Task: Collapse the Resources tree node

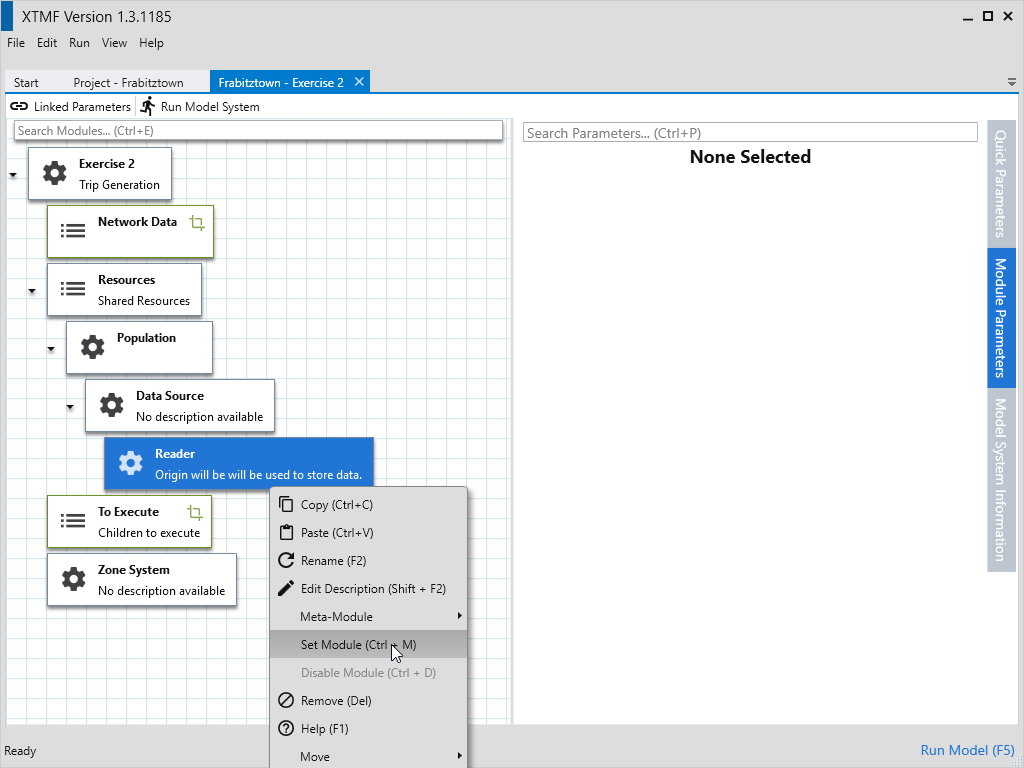Action: pos(32,291)
